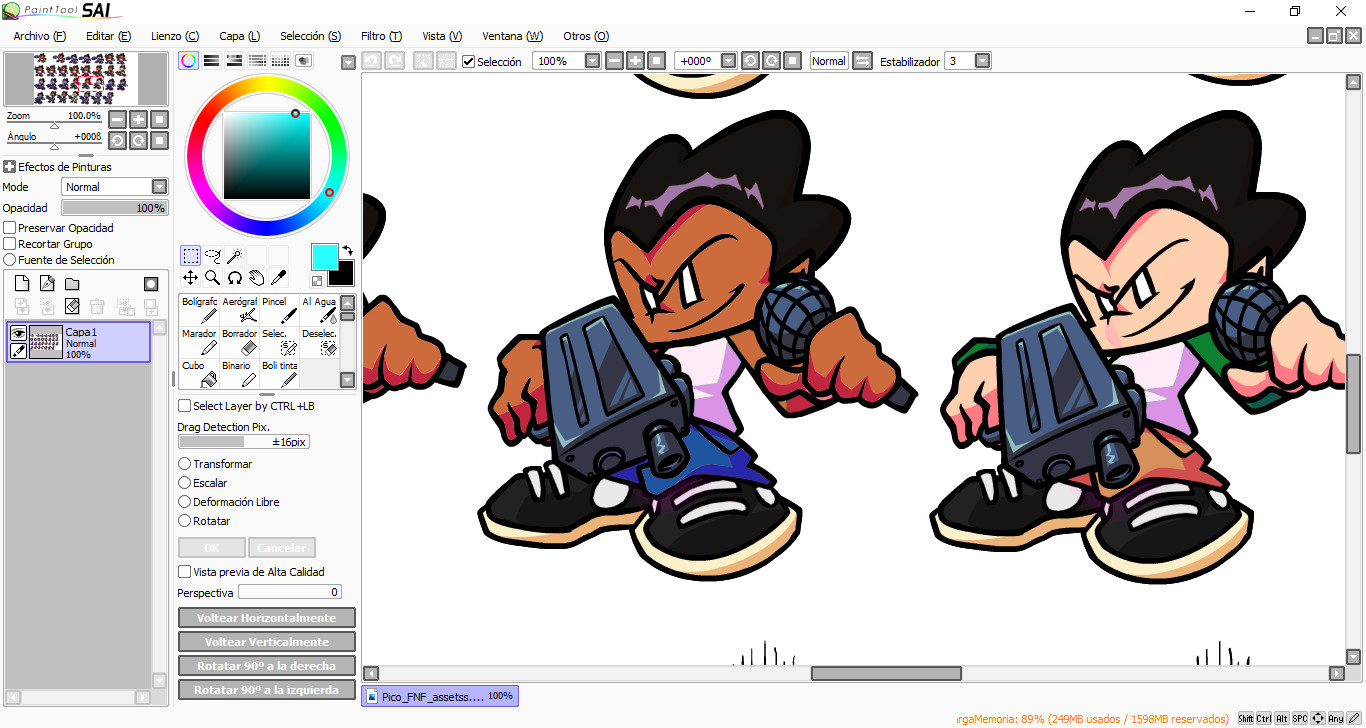
Task: Open the layer Mode dropdown
Action: point(158,187)
